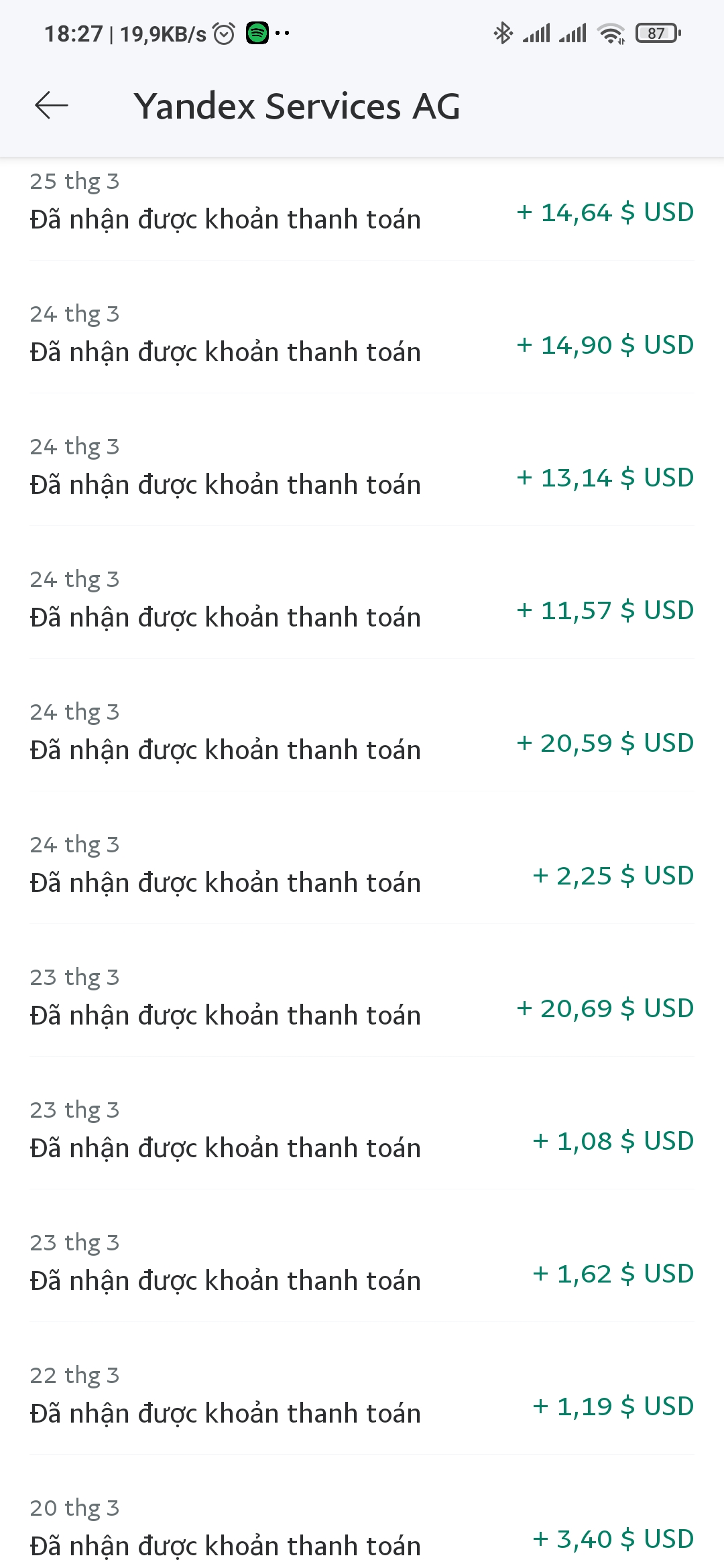The image size is (724, 1568).
Task: Tap the Spotify status bar icon
Action: click(257, 33)
